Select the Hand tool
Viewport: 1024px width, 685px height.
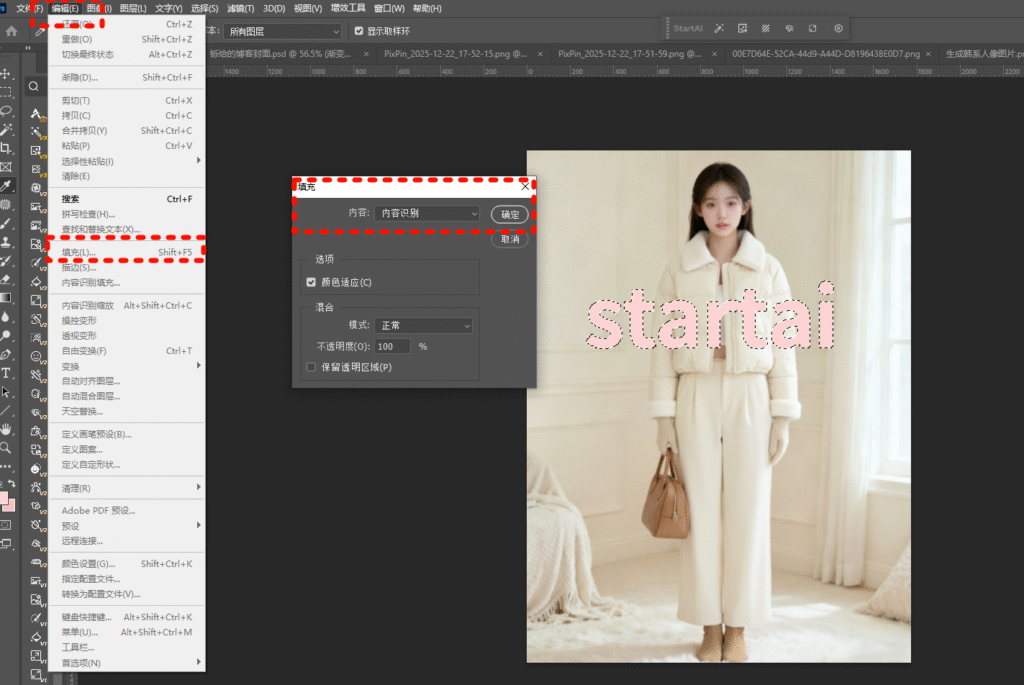pos(6,429)
